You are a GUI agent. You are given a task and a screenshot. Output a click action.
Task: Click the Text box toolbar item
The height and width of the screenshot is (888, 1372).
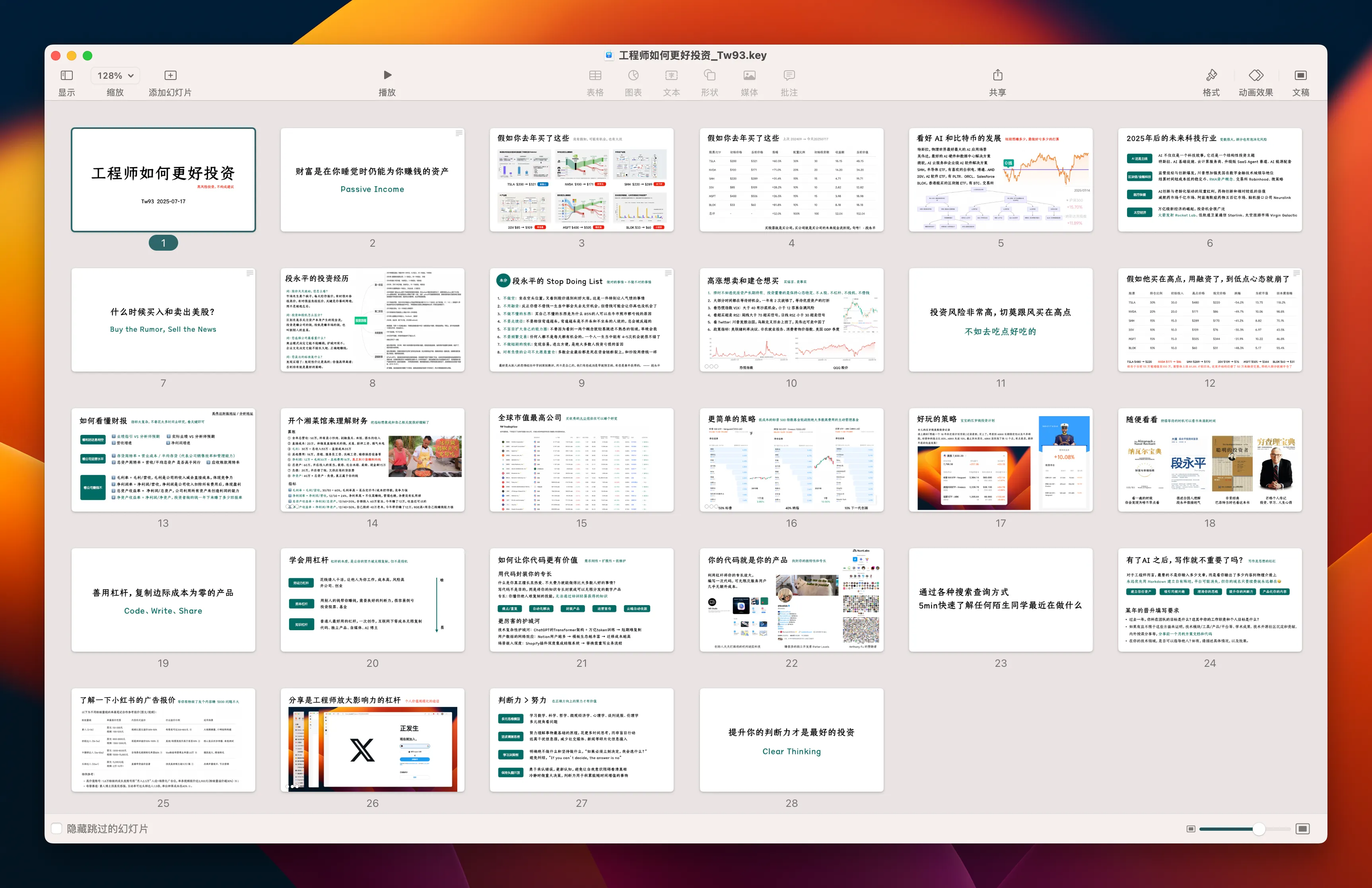pyautogui.click(x=671, y=75)
